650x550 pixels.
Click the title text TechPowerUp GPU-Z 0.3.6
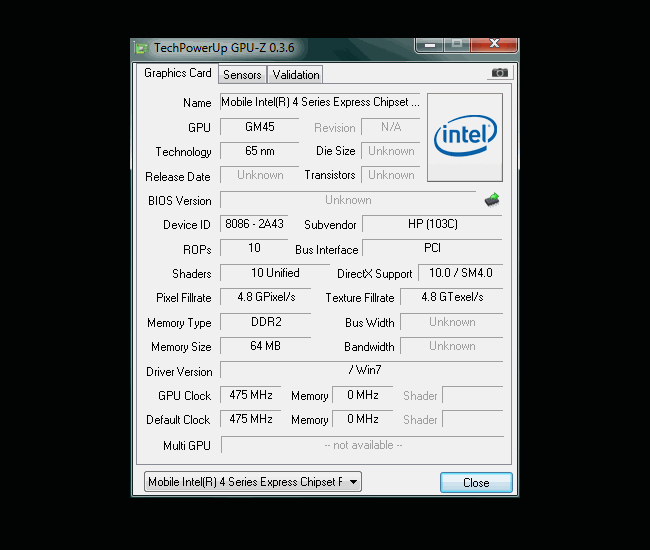(x=224, y=48)
